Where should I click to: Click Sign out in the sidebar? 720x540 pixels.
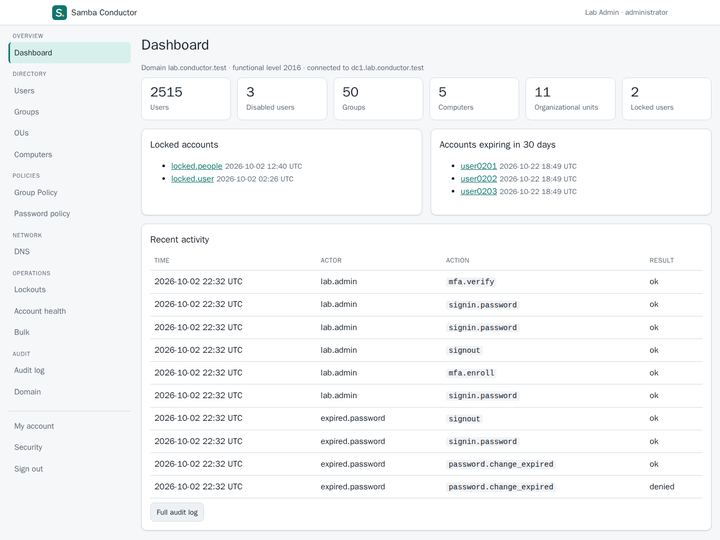pos(28,469)
